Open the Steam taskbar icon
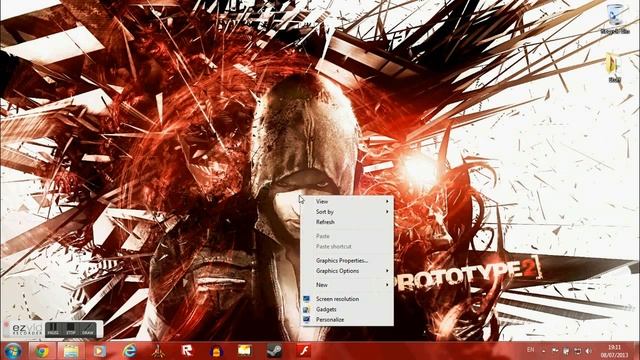 tap(274, 351)
